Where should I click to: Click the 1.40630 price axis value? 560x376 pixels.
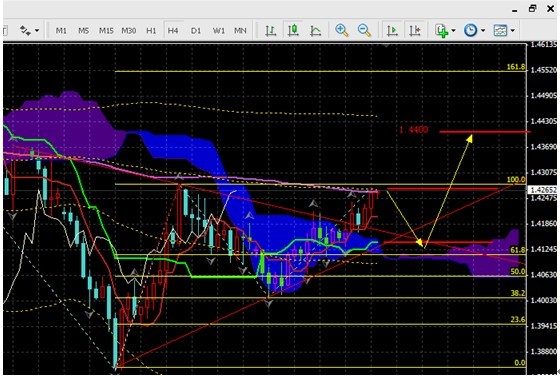pyautogui.click(x=544, y=275)
